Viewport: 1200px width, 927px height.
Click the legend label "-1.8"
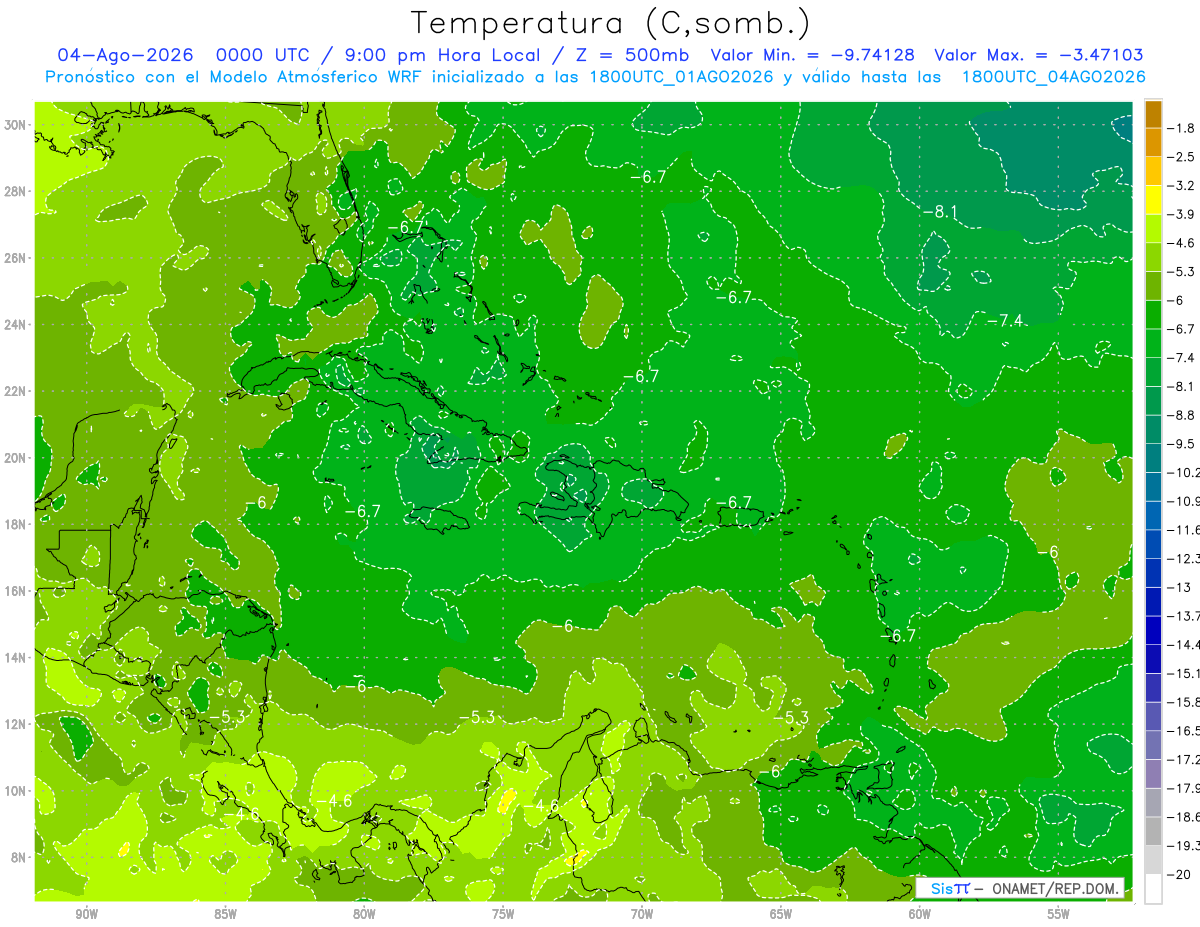[1181, 128]
